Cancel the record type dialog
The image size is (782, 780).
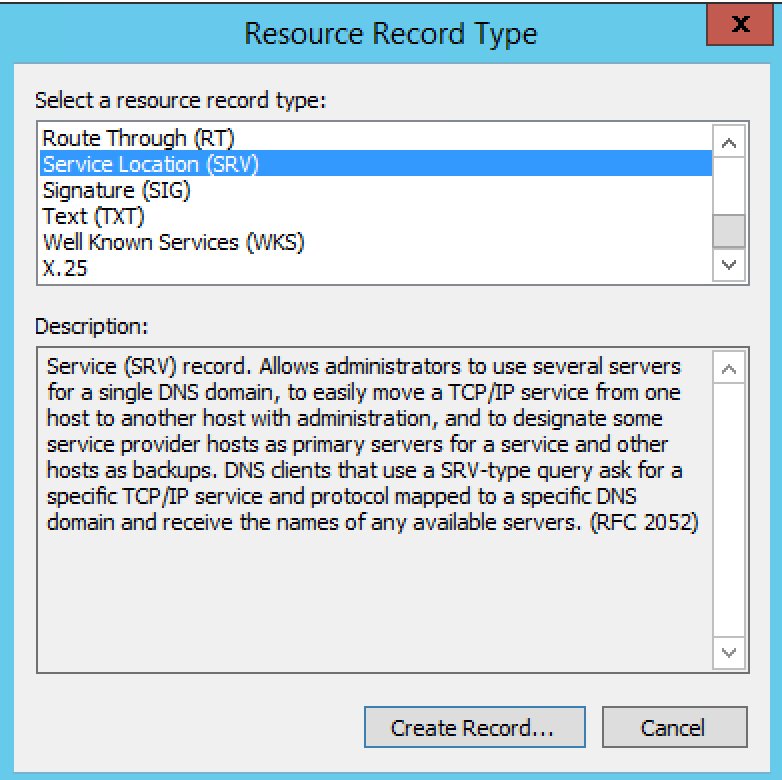[x=674, y=727]
